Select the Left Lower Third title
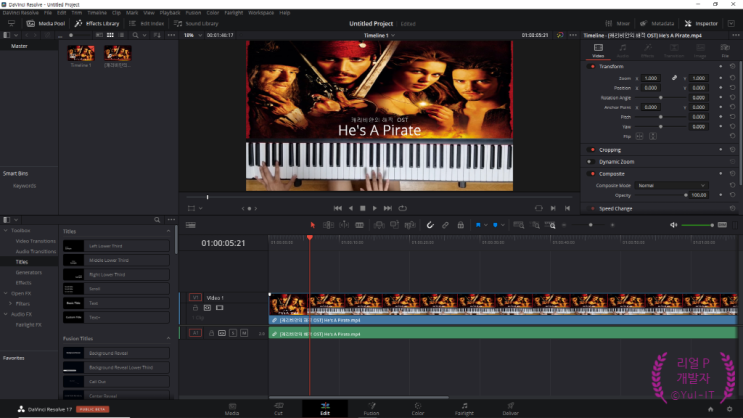 [116, 246]
